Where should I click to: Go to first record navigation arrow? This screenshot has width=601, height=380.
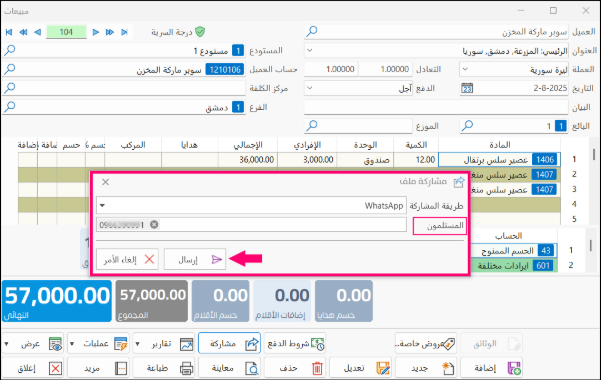9,32
